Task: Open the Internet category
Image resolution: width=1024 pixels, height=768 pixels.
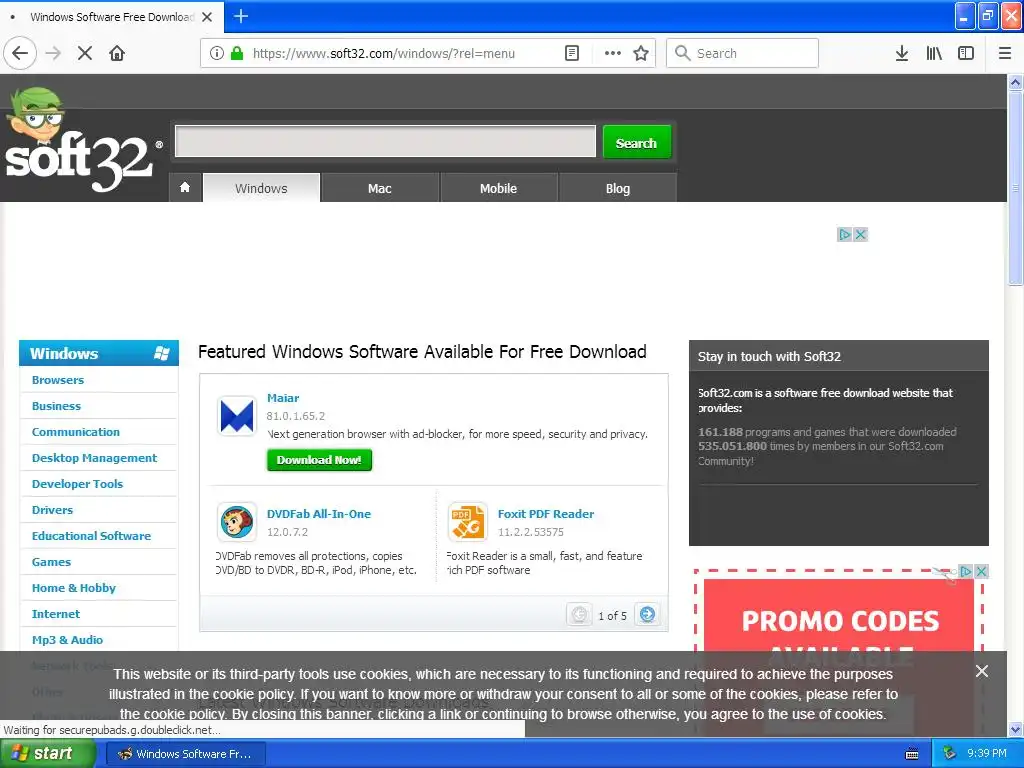Action: [56, 615]
